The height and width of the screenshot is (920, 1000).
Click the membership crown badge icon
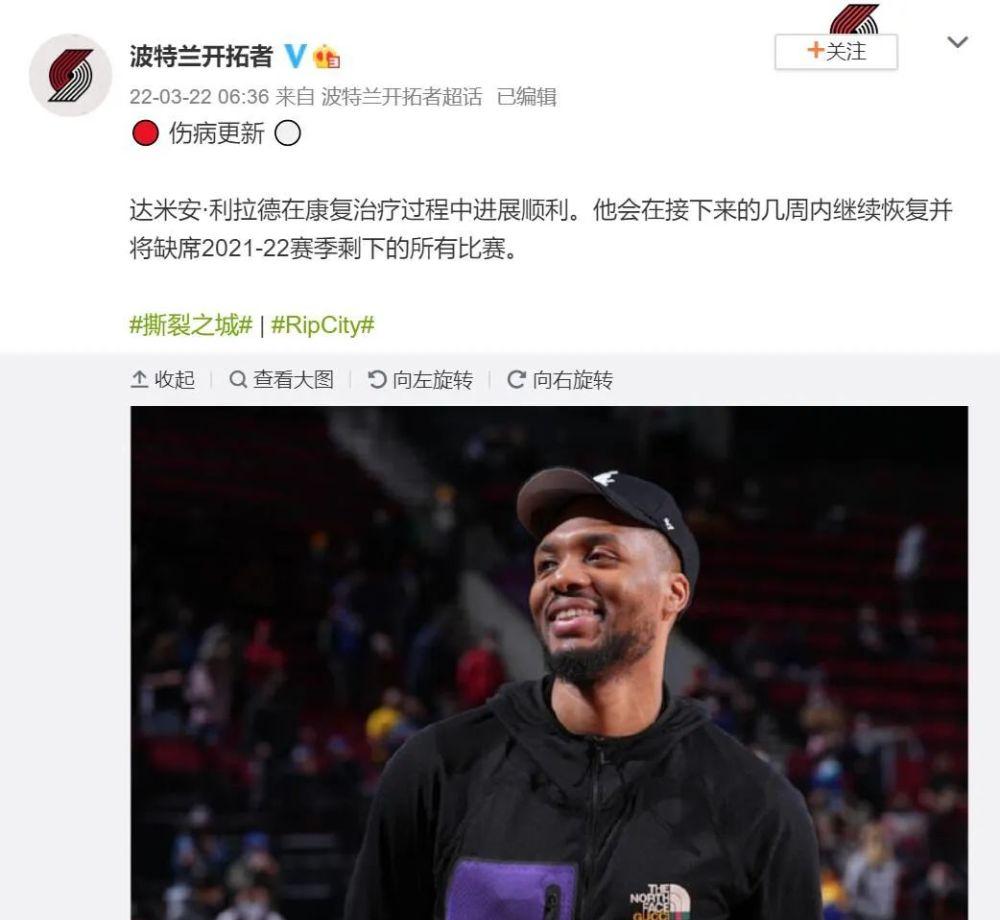[327, 57]
